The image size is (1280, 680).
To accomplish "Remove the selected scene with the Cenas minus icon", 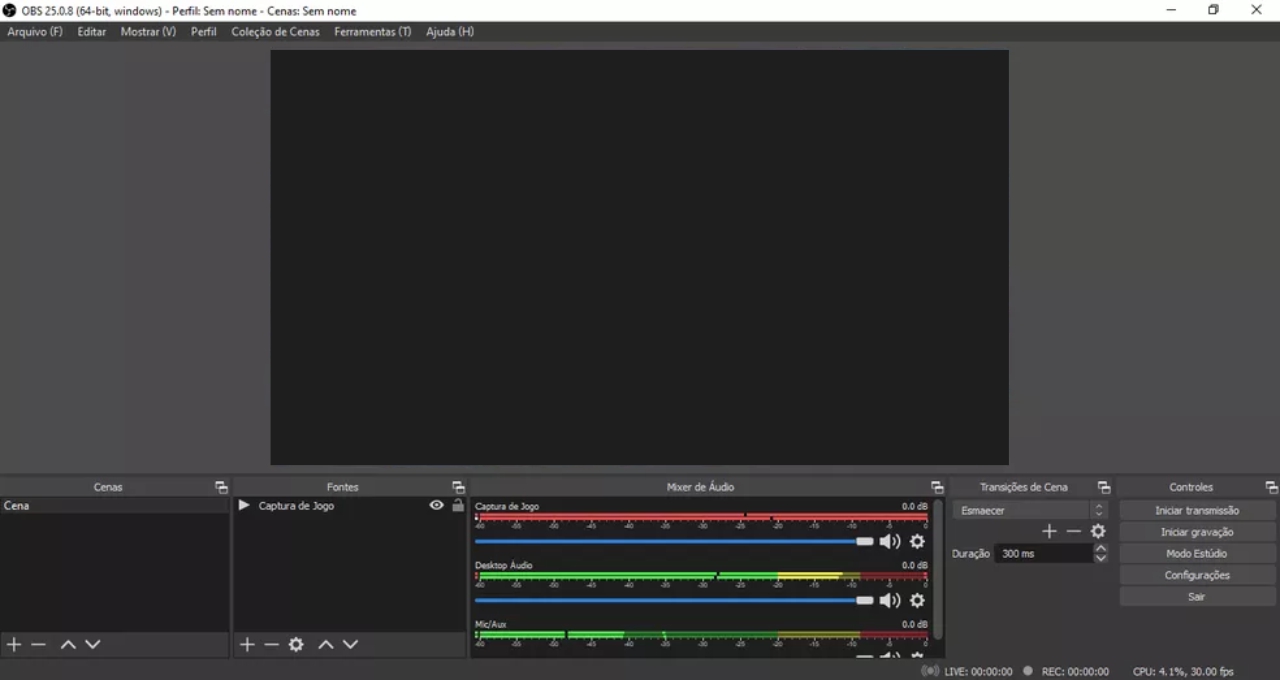I will (x=39, y=644).
